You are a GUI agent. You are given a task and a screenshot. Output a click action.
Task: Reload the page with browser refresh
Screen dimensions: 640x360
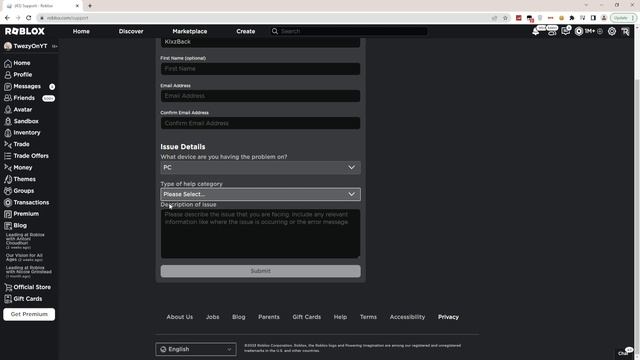click(29, 18)
